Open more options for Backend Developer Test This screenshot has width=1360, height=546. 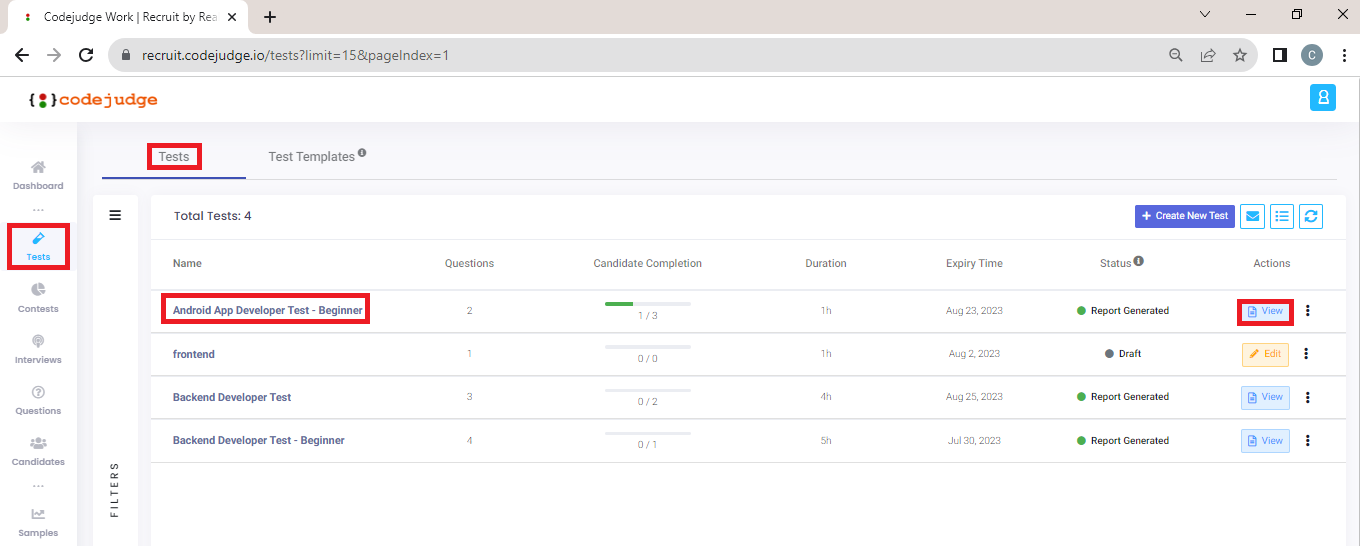[1307, 397]
